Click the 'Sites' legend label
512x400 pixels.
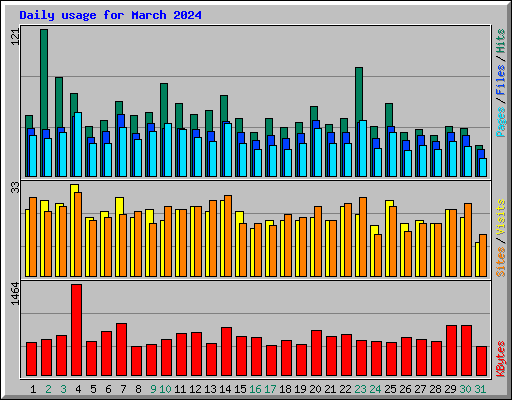pyautogui.click(x=500, y=262)
